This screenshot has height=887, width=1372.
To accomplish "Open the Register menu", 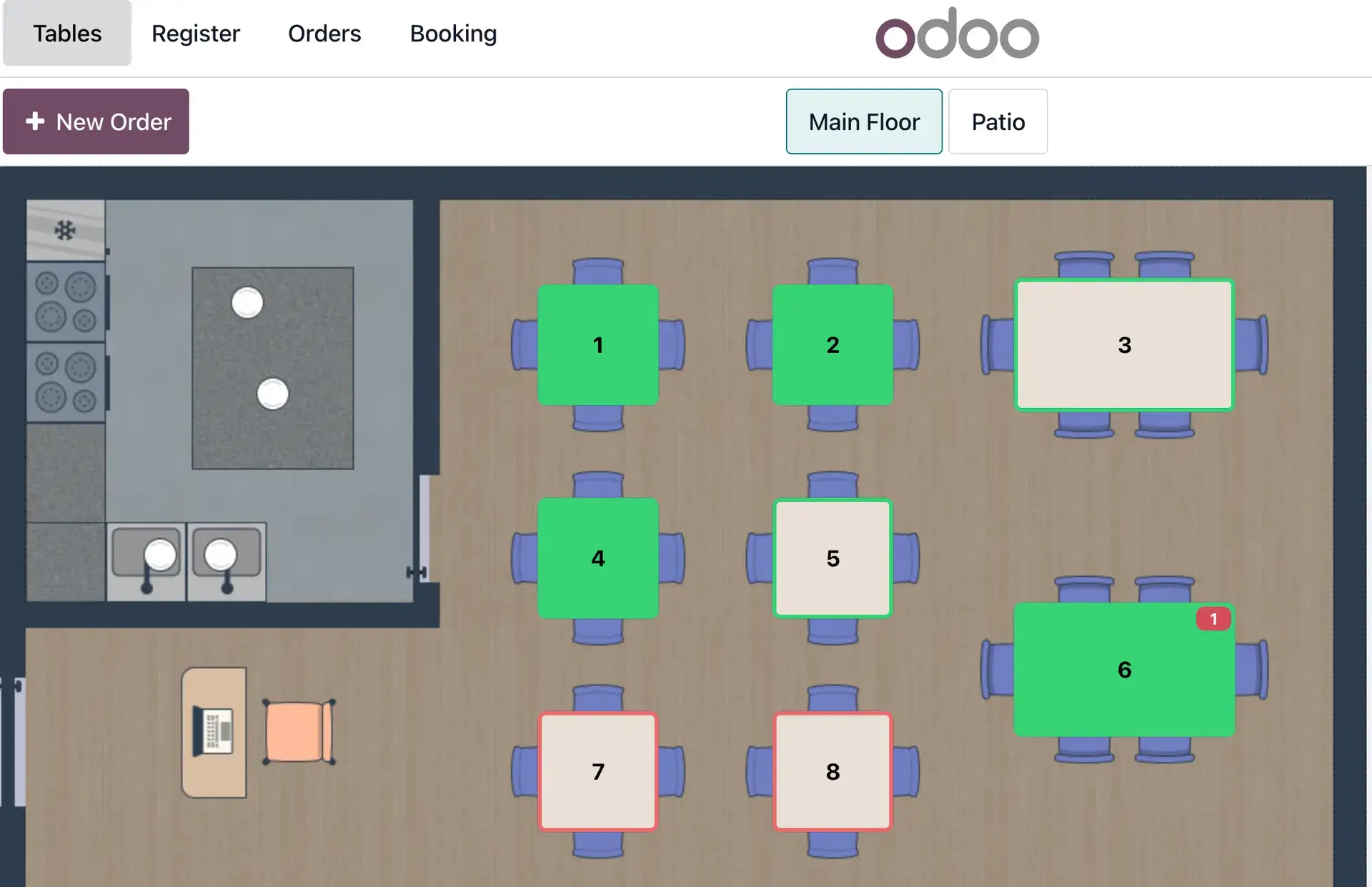I will coord(196,34).
